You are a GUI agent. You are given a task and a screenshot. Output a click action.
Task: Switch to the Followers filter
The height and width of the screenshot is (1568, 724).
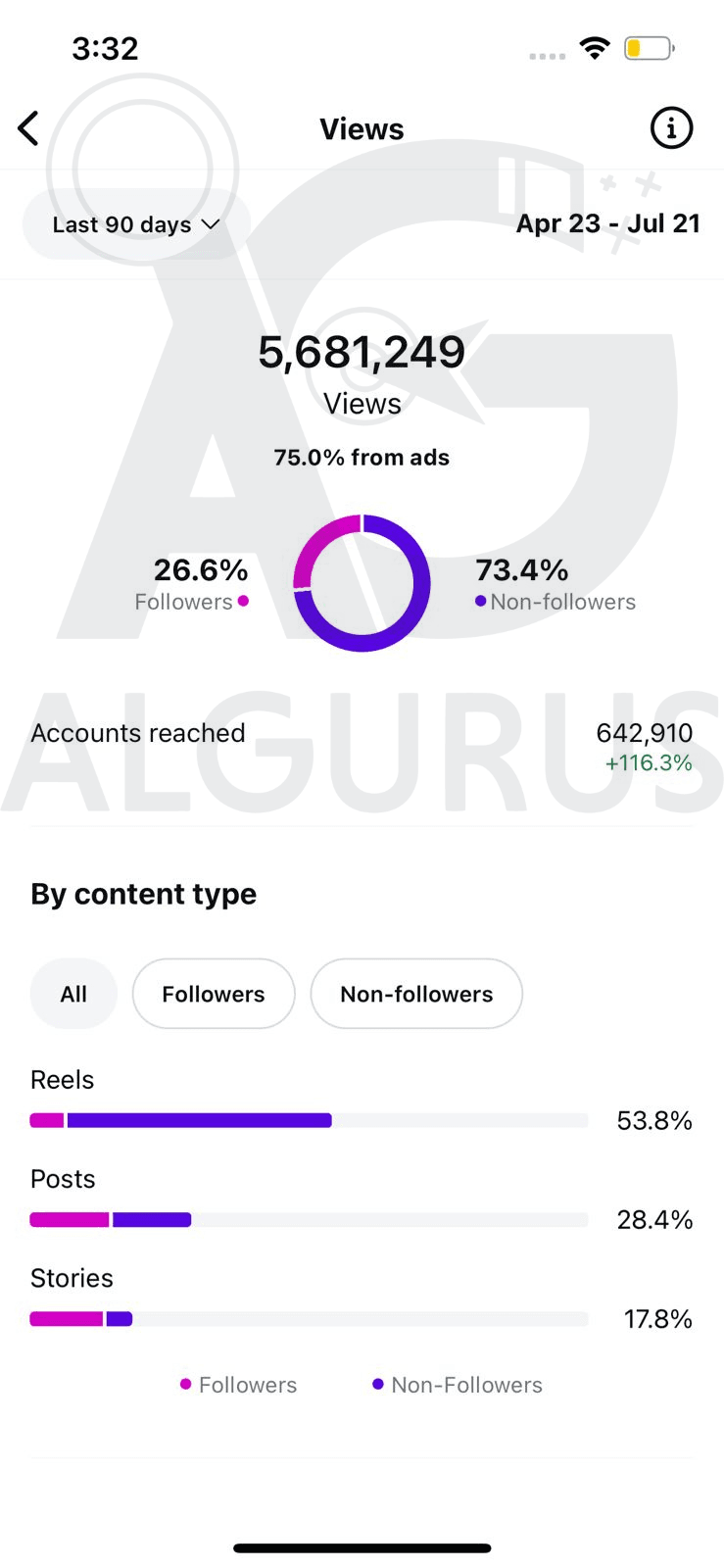tap(213, 993)
